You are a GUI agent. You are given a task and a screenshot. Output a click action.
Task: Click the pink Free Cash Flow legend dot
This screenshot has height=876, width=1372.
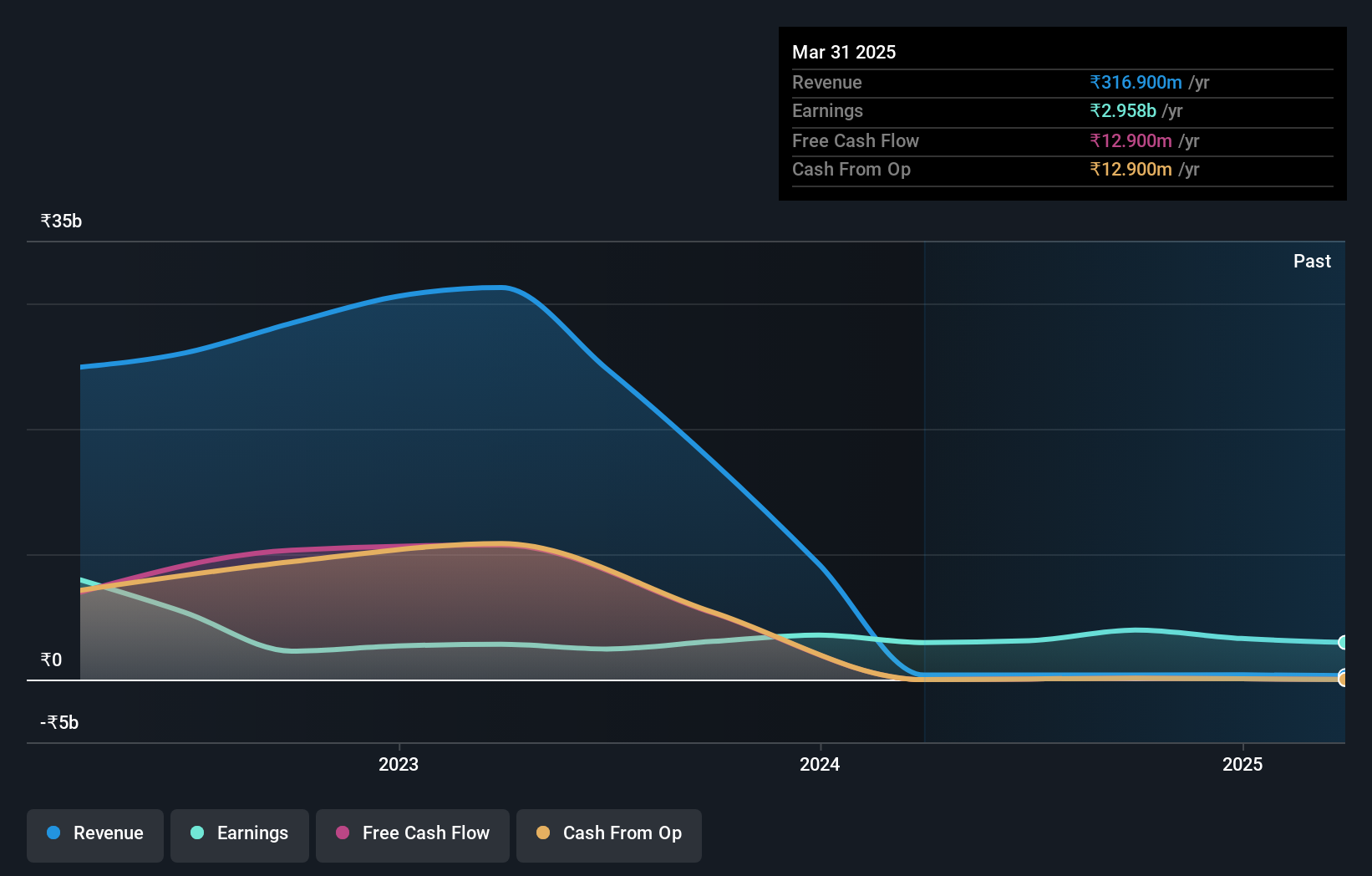[x=343, y=833]
